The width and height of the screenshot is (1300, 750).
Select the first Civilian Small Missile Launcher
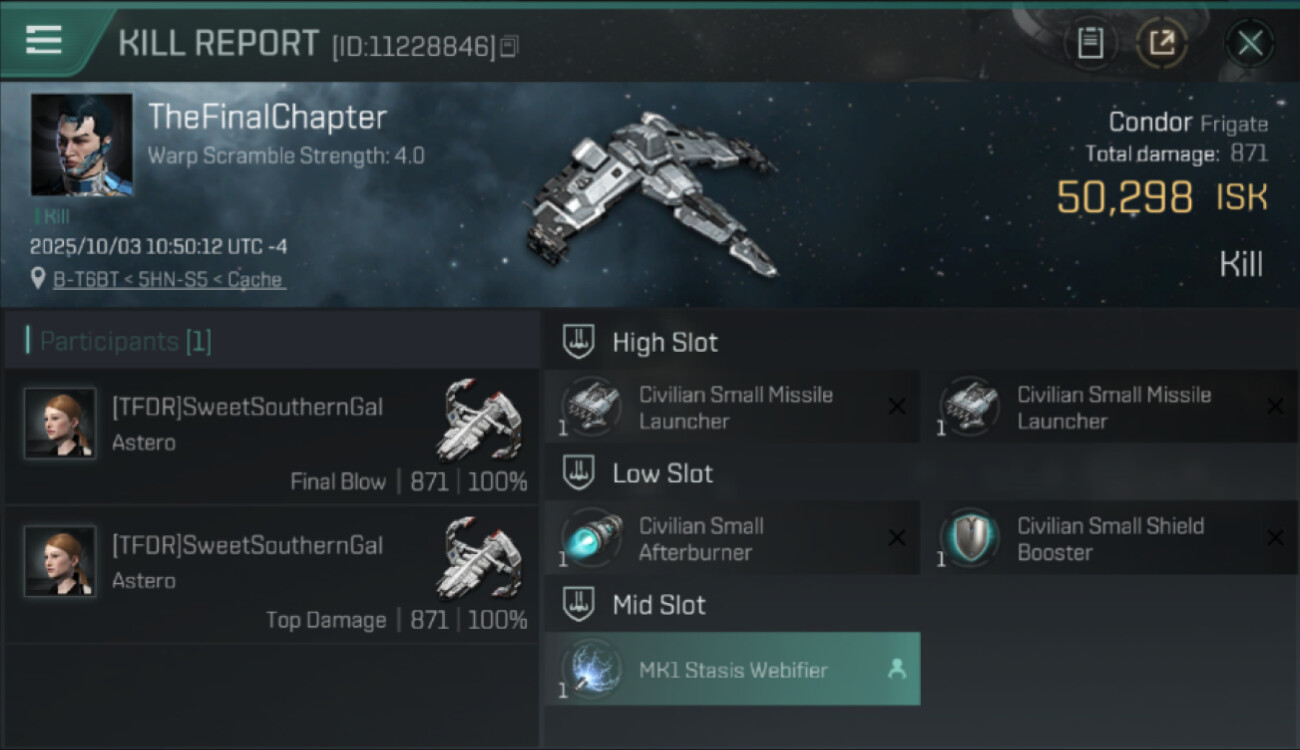732,407
